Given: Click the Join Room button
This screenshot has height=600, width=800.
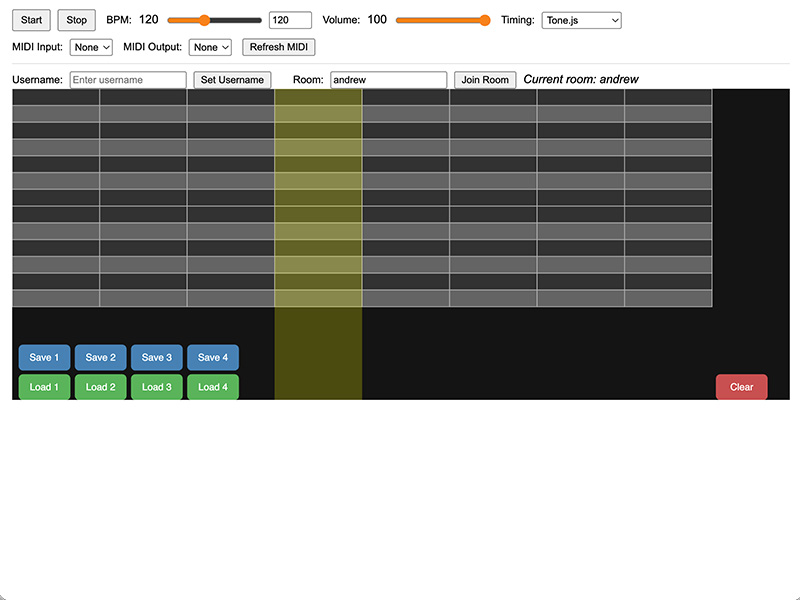Looking at the screenshot, I should coord(485,80).
